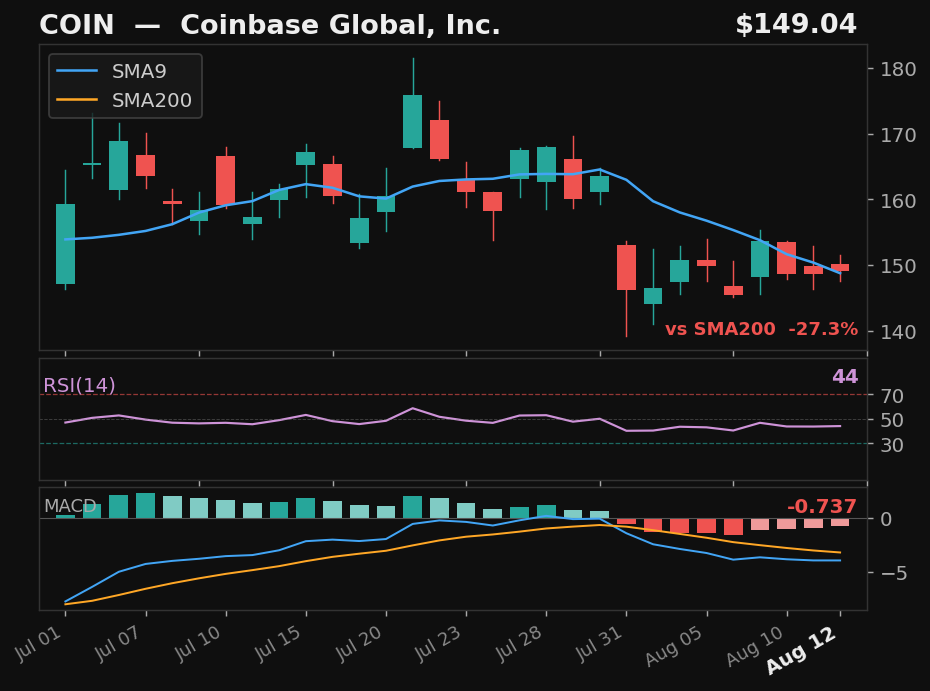The height and width of the screenshot is (691, 930).
Task: Click the Jul 15 date label
Action: pyautogui.click(x=278, y=643)
